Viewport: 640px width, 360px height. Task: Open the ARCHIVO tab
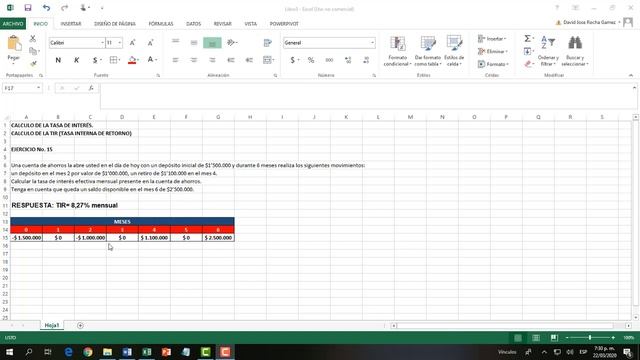13,24
